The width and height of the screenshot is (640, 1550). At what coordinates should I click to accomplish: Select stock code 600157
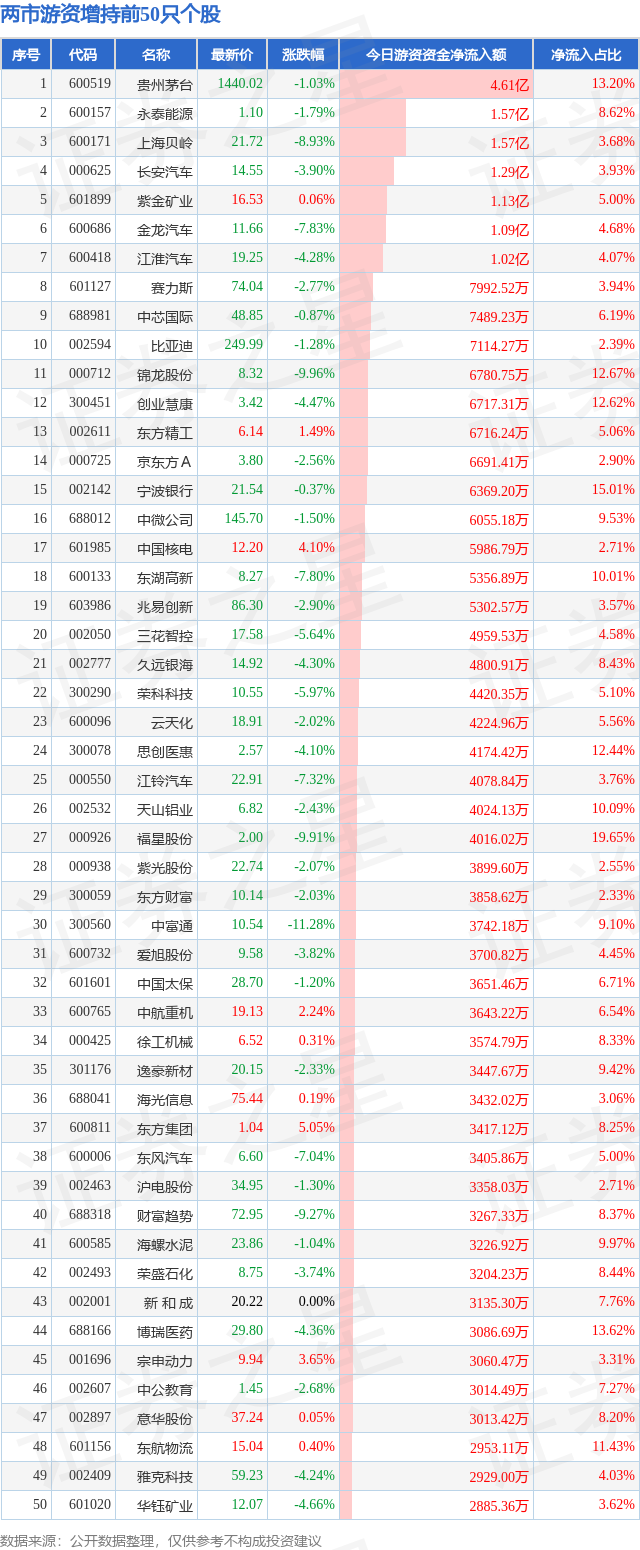point(90,113)
